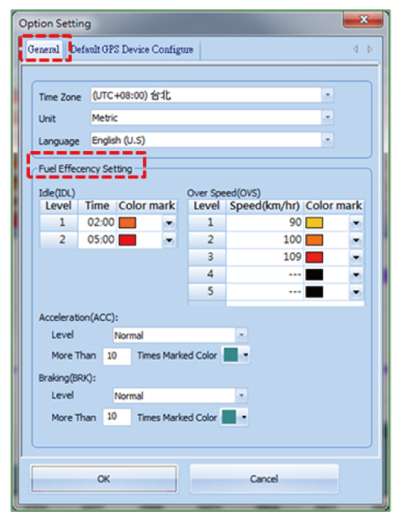Click the Cancel button
400x518 pixels.
coord(264,479)
